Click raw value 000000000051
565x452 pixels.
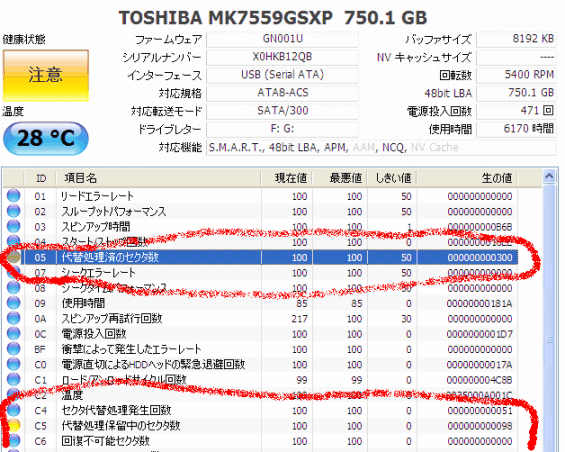[480, 411]
